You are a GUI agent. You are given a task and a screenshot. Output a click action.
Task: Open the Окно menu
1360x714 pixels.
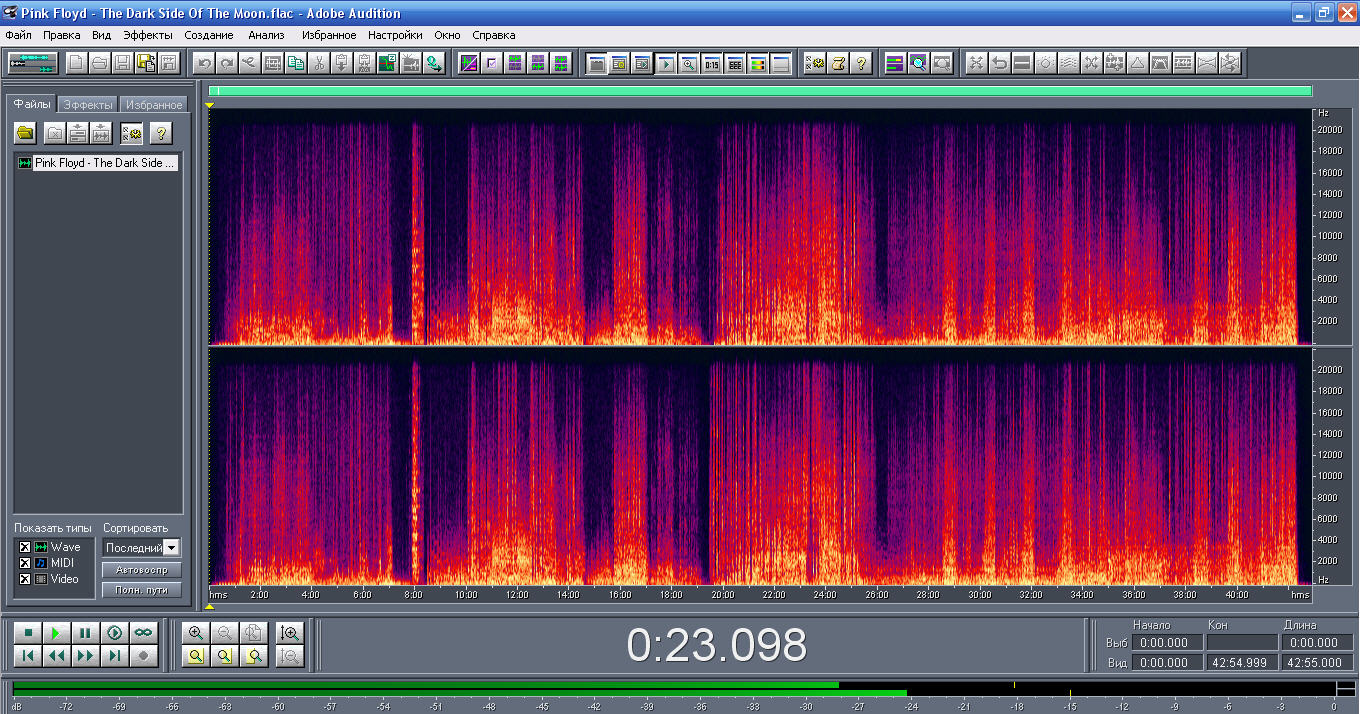point(447,35)
